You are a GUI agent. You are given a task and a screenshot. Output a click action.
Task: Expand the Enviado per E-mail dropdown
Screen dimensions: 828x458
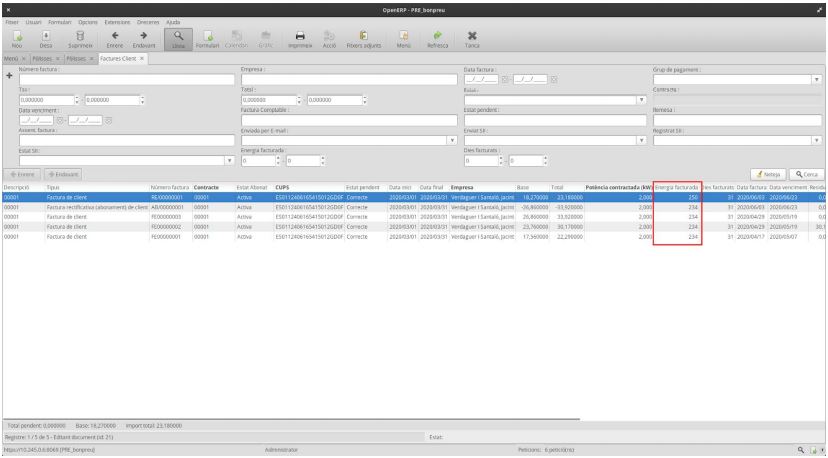[x=453, y=140]
